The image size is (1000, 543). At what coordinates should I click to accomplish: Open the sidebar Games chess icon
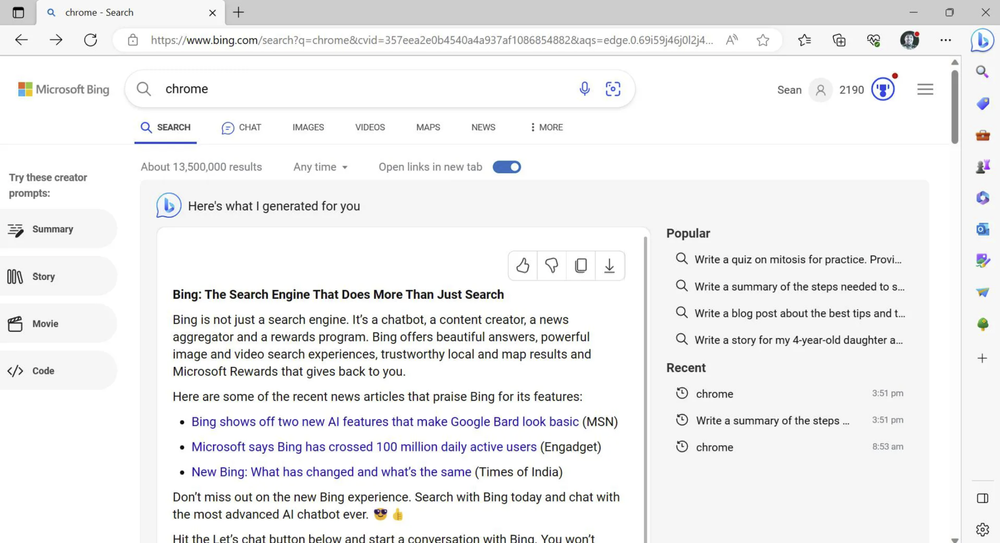coord(983,167)
